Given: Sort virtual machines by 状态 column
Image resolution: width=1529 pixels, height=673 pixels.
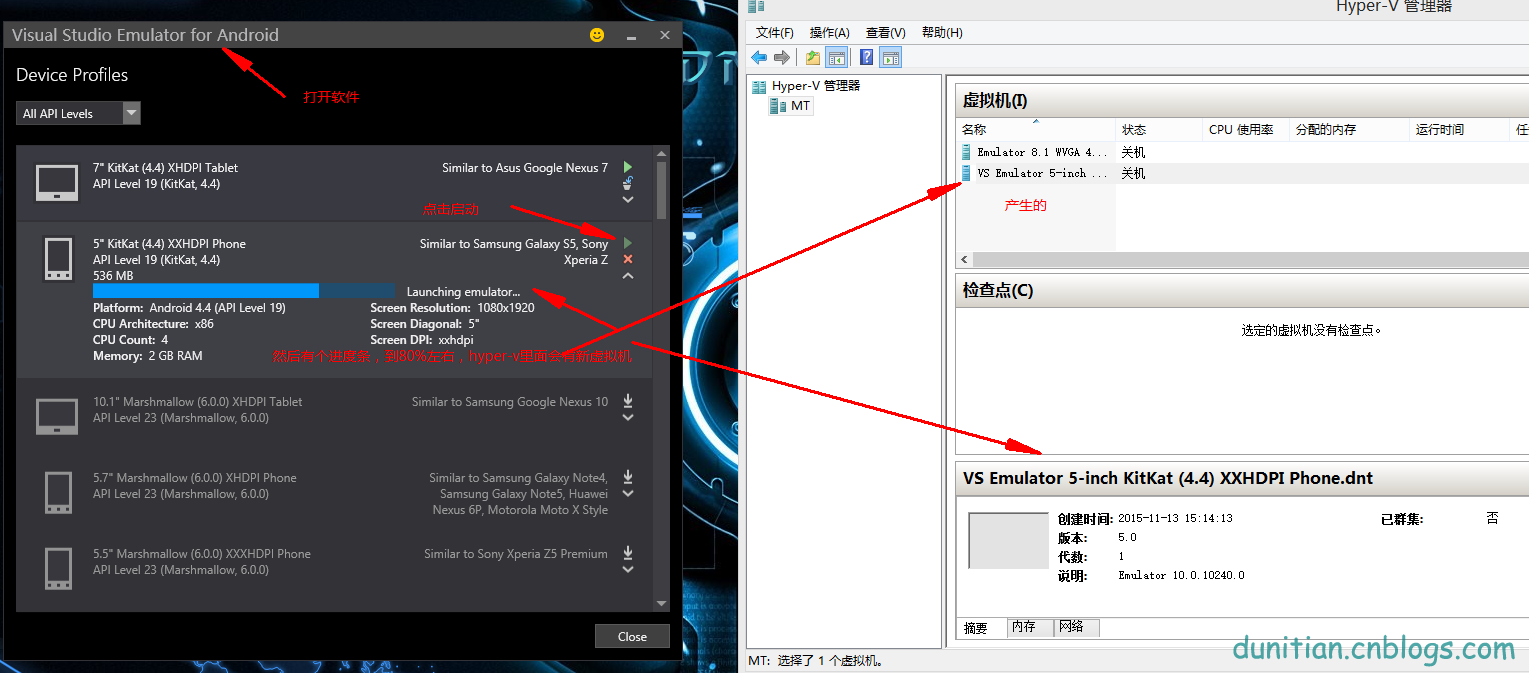Looking at the screenshot, I should tap(1159, 130).
